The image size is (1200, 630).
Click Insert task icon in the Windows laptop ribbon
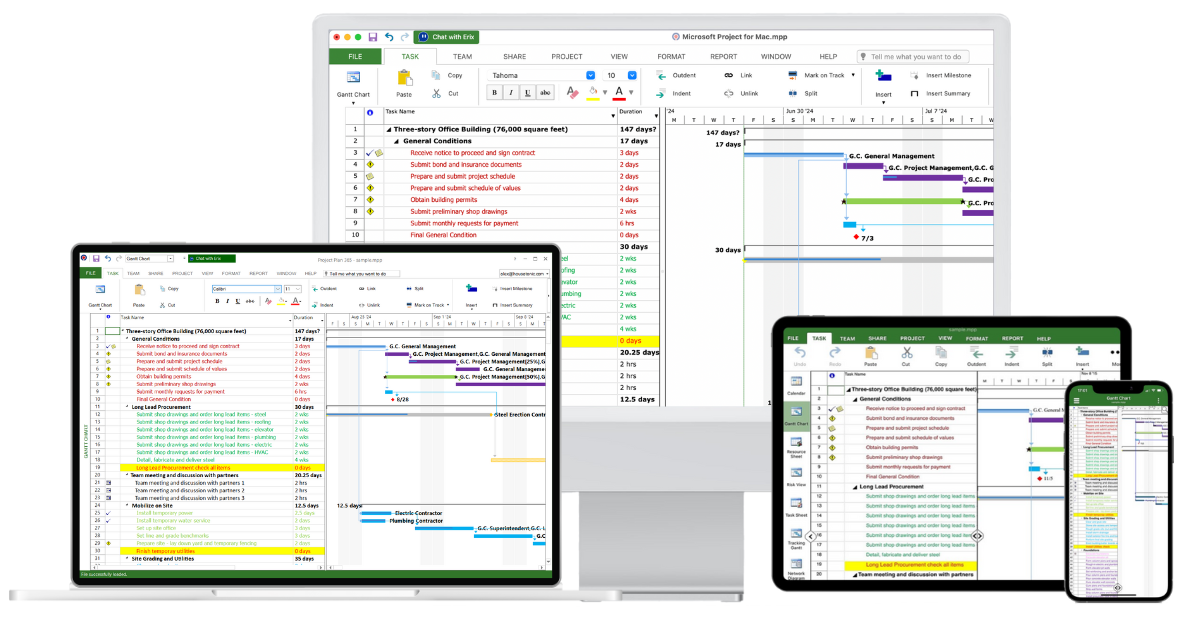pos(471,289)
